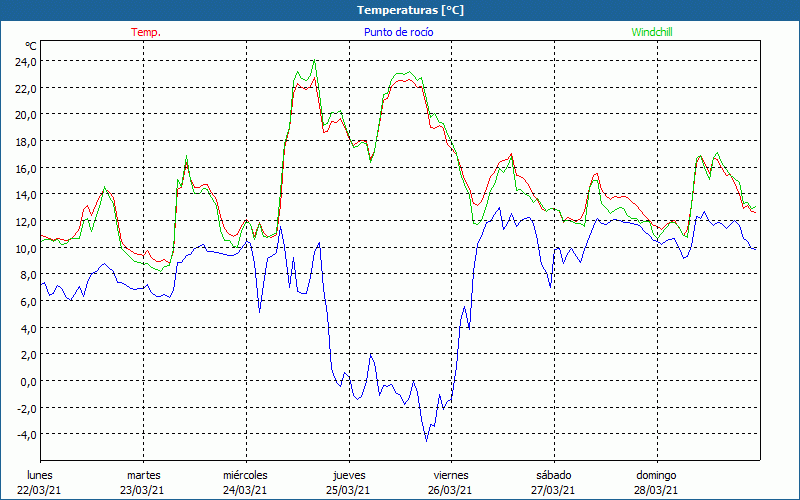Click the 'martes' day label
This screenshot has height=500, width=800.
click(x=144, y=475)
